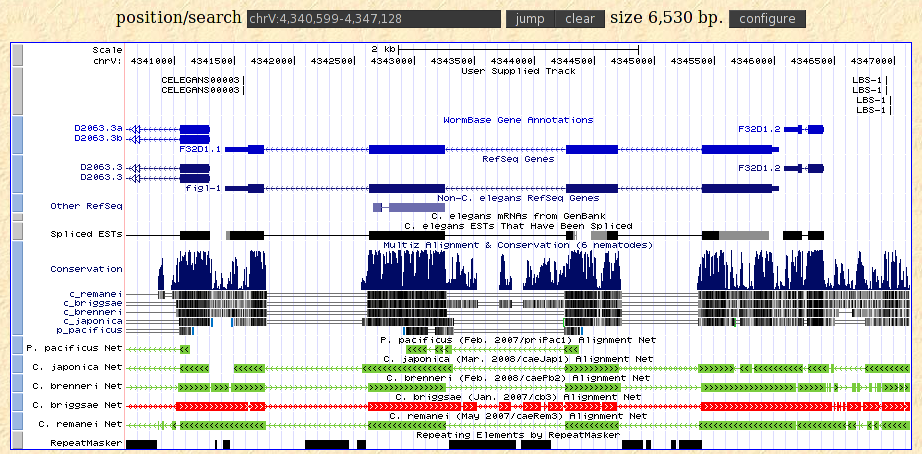This screenshot has height=454, width=922.
Task: Click the jump button
Action: (x=530, y=19)
